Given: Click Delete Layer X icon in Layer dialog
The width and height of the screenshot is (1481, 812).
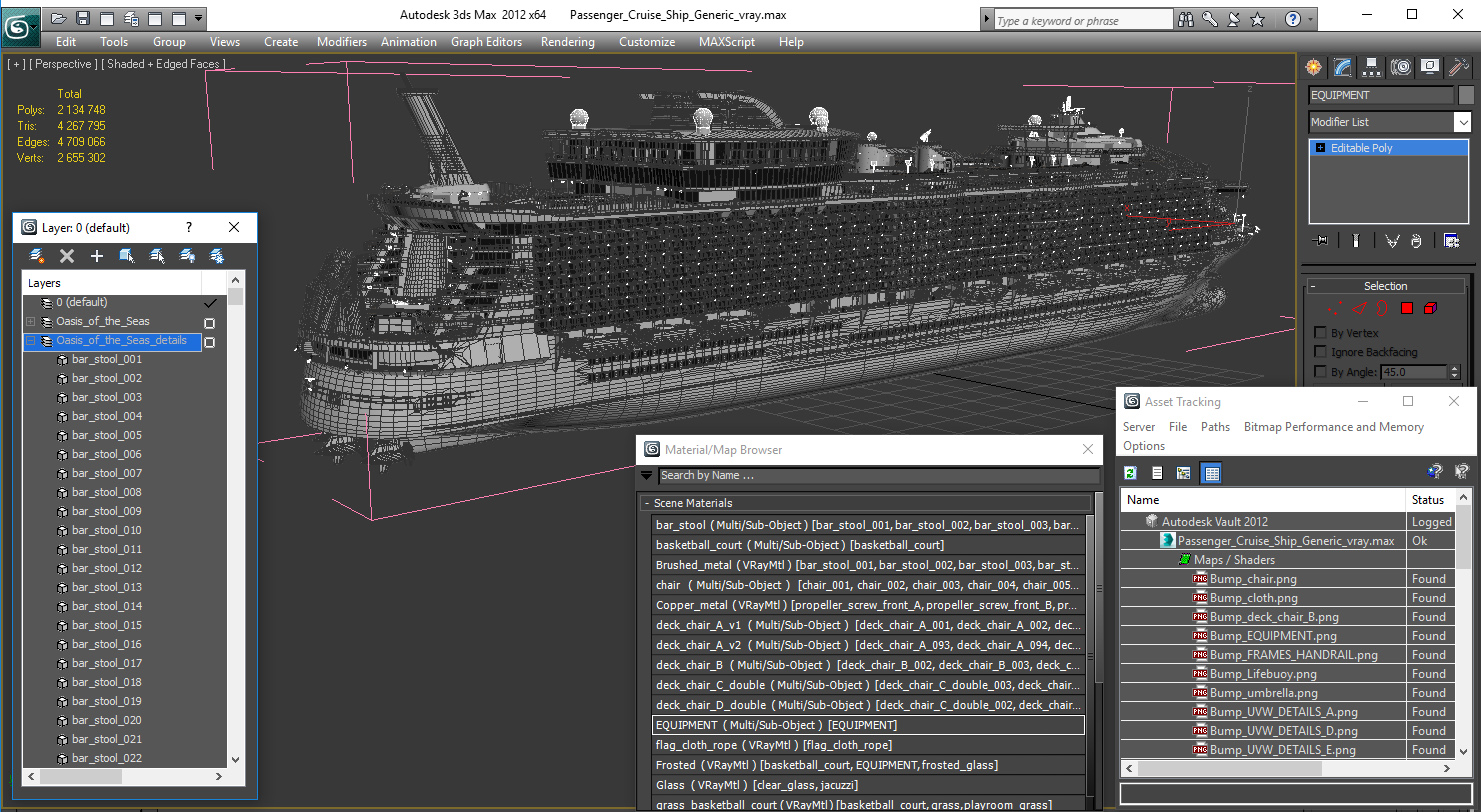Looking at the screenshot, I should point(67,256).
